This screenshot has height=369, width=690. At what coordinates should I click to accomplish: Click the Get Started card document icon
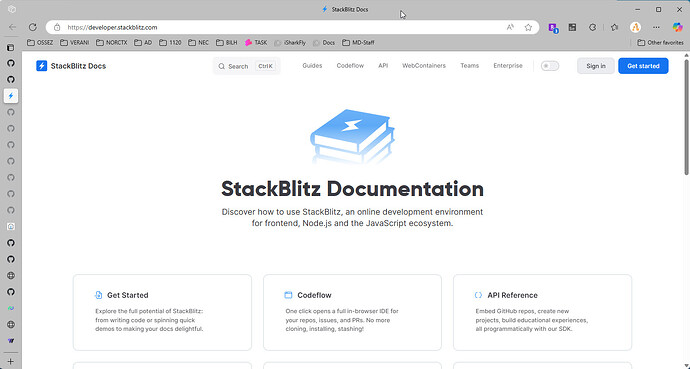click(98, 295)
